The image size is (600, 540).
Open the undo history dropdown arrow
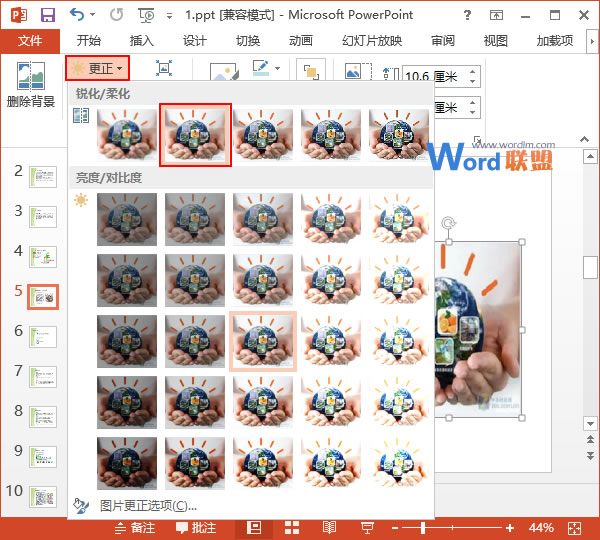92,15
